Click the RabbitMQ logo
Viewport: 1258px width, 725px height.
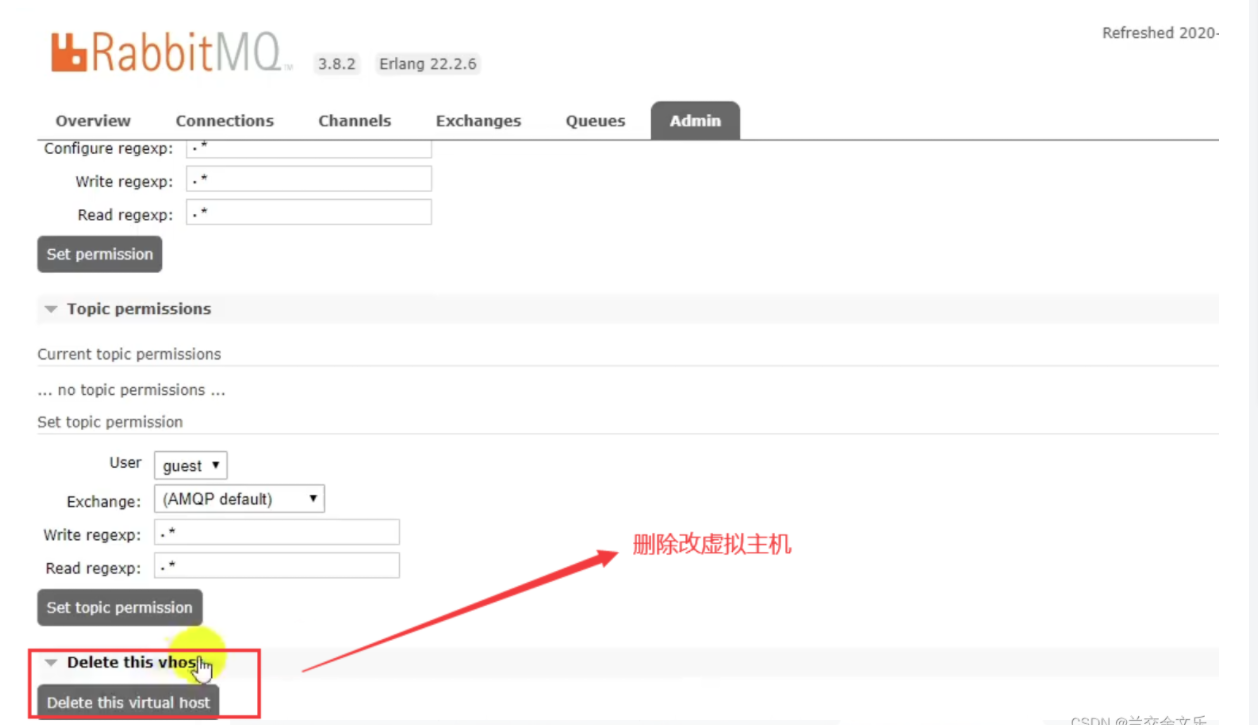pos(171,53)
